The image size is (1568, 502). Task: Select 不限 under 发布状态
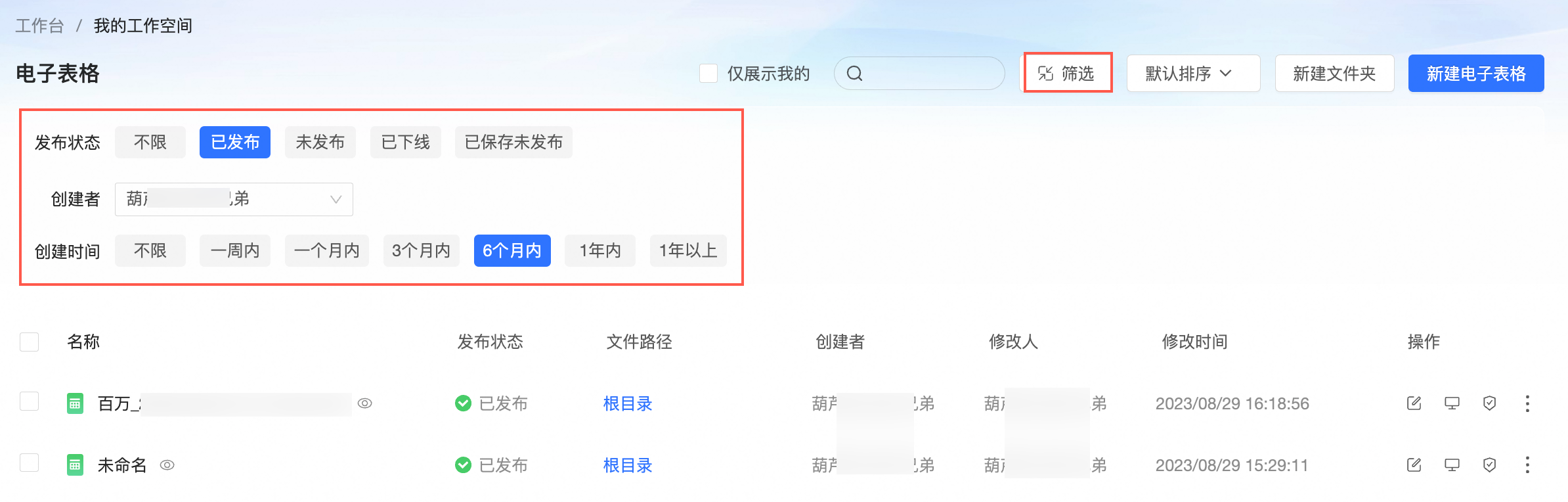click(150, 143)
